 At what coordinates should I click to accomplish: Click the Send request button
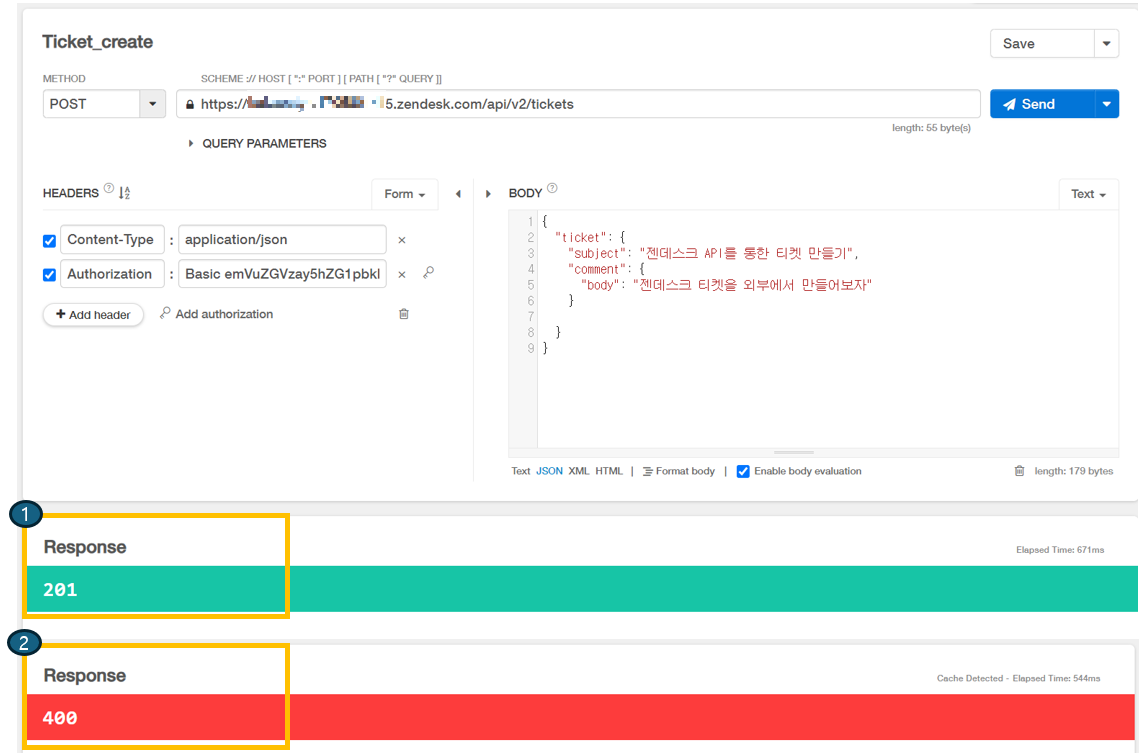1042,104
